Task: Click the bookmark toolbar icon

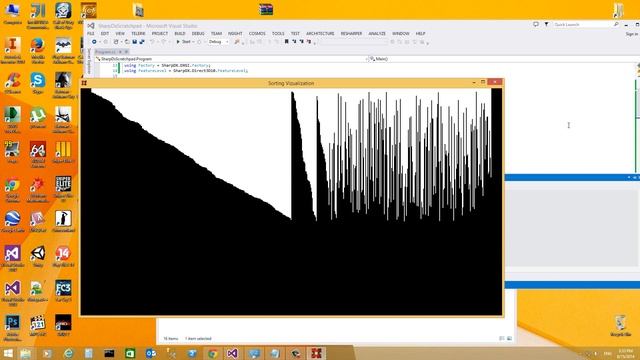Action: 287,42
